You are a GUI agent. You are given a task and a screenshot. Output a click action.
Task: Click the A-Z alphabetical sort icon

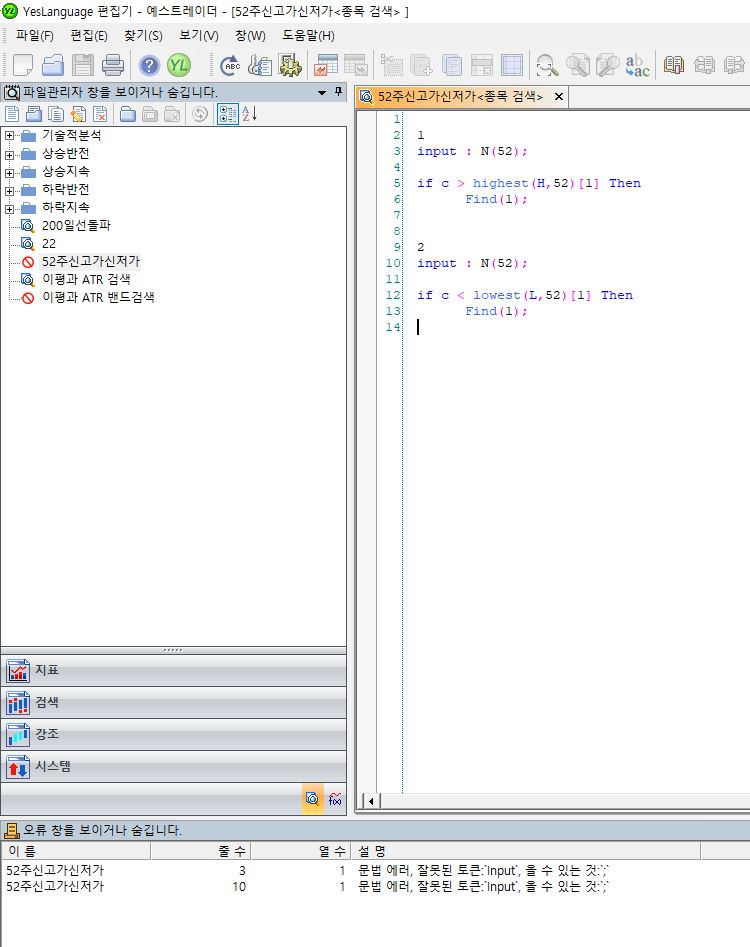click(249, 114)
